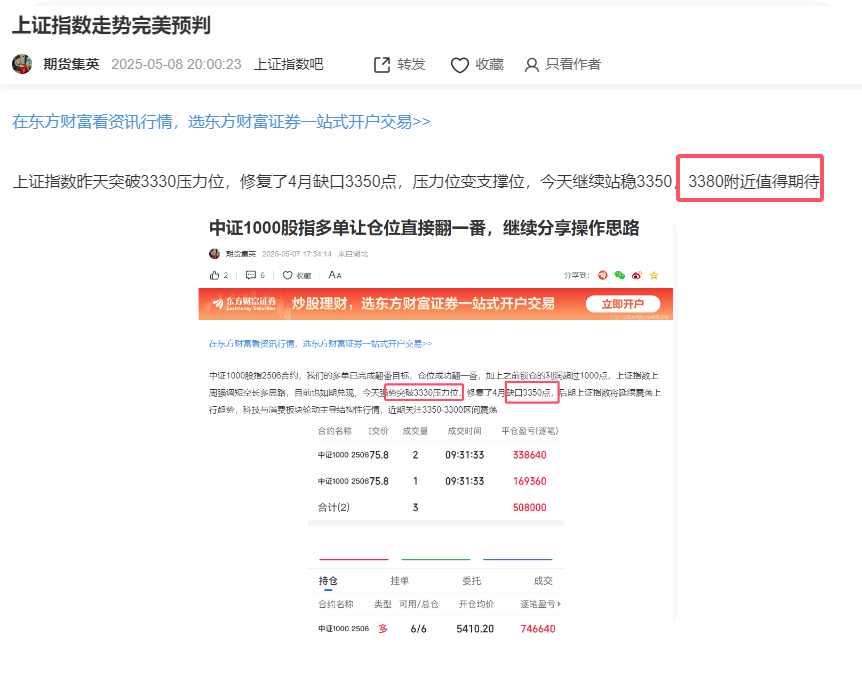Click the 平仓盈亏(逐笔) column header
Viewport: 862px width, 687px height.
click(x=529, y=431)
